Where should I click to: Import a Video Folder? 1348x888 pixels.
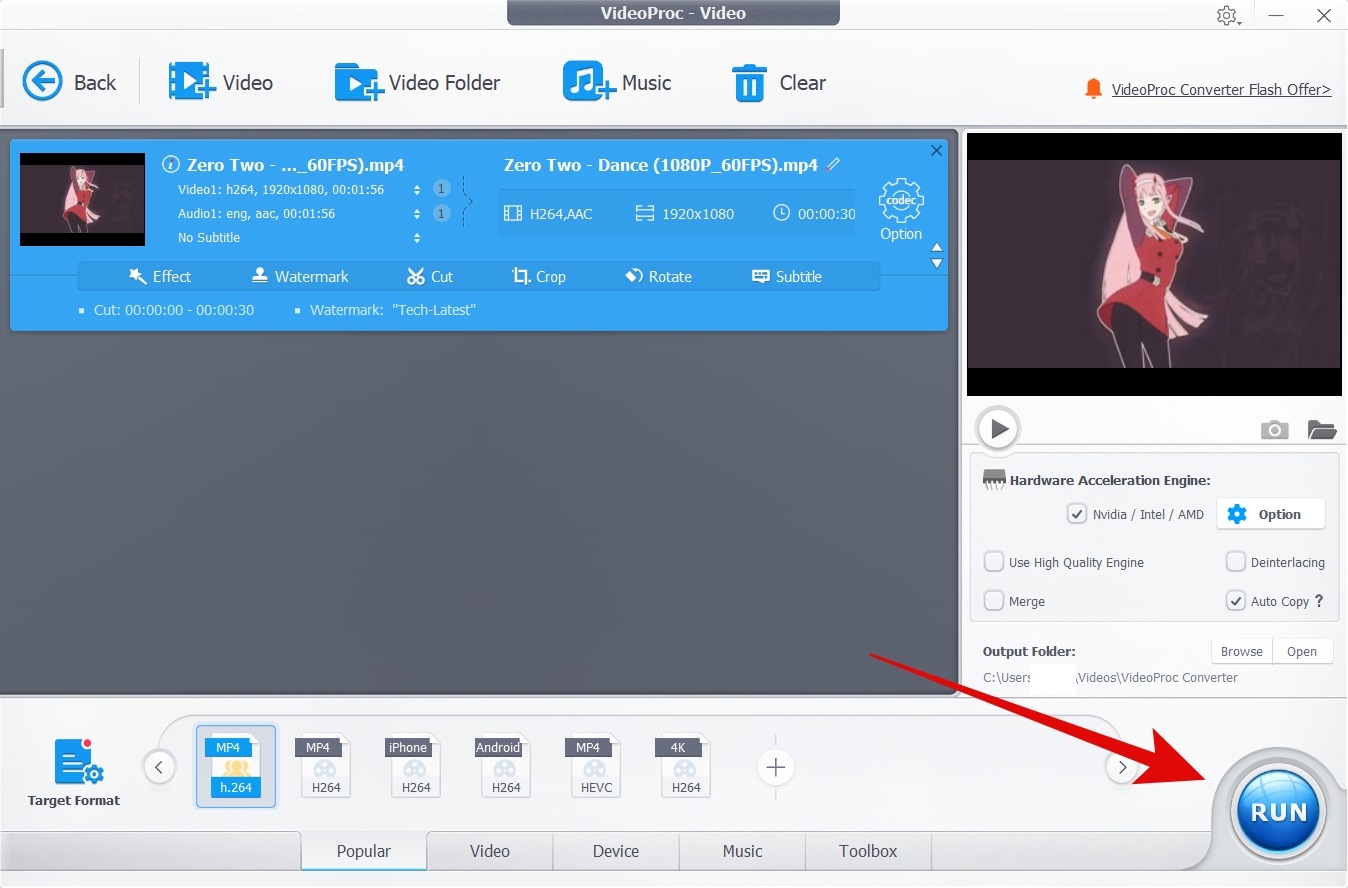pos(417,82)
